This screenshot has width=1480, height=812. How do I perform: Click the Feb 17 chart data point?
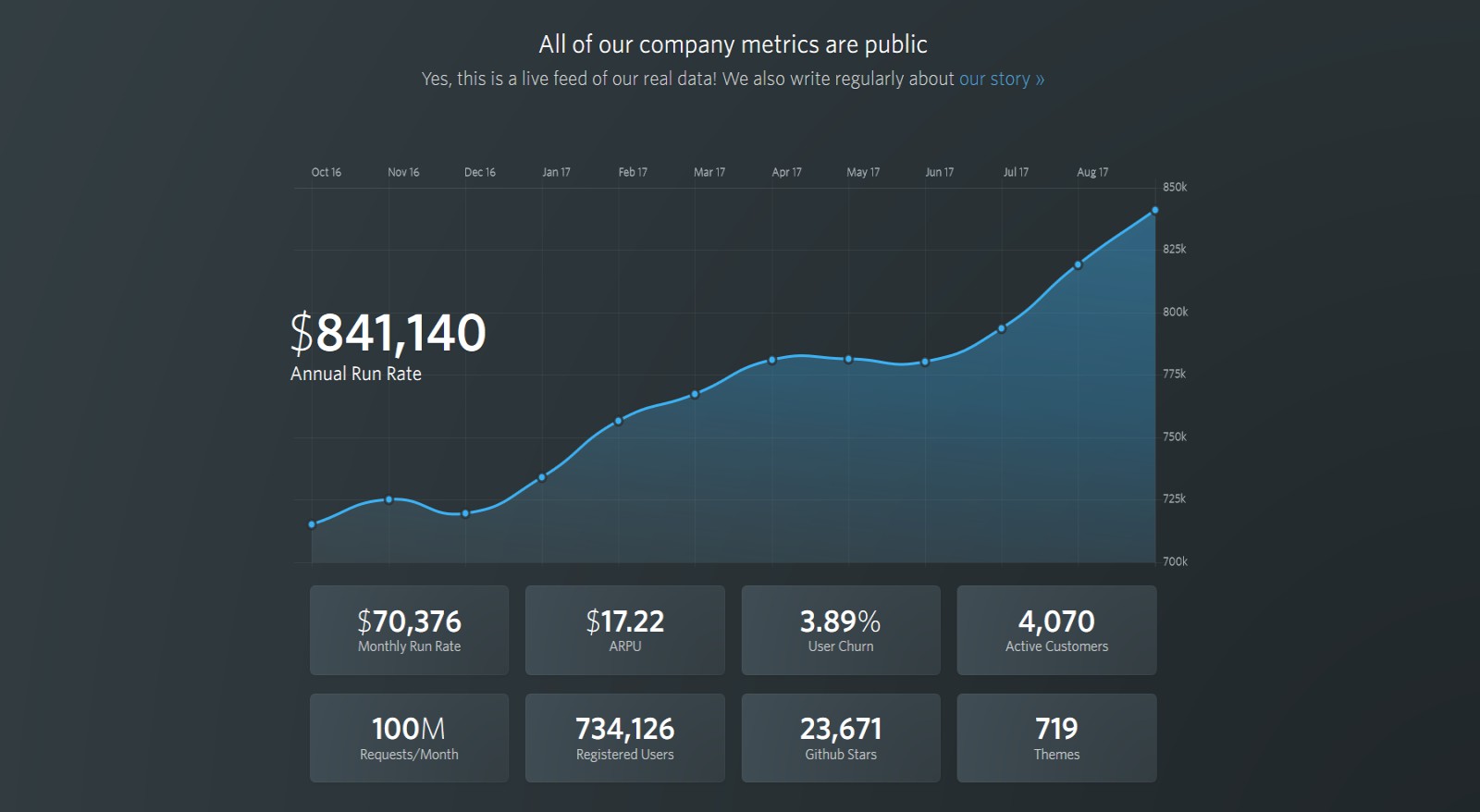(x=619, y=421)
